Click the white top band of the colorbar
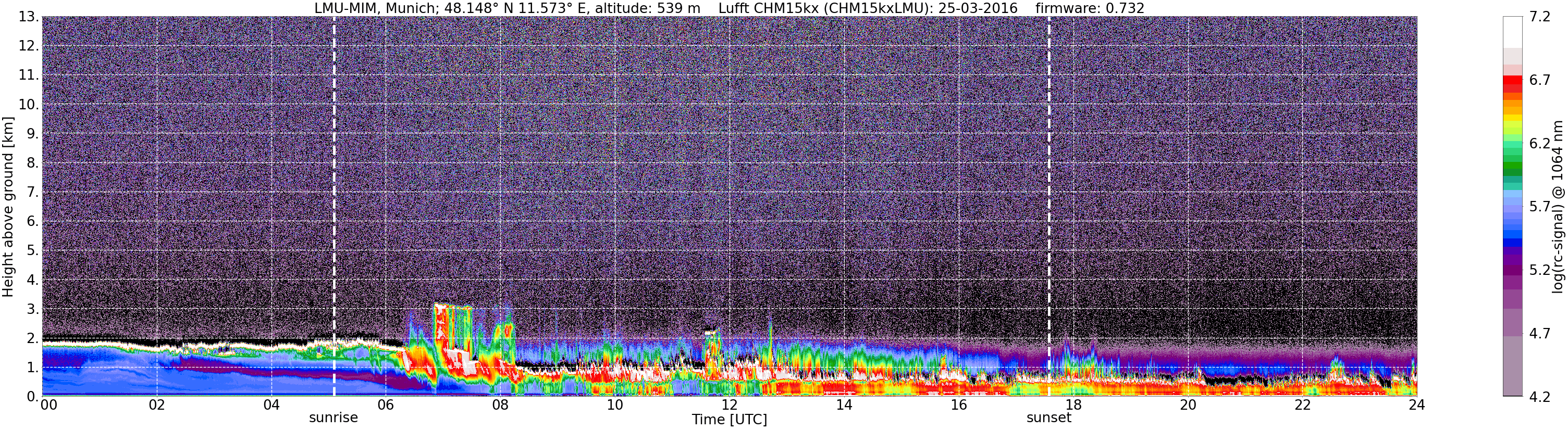The image size is (1568, 430). tap(1513, 32)
